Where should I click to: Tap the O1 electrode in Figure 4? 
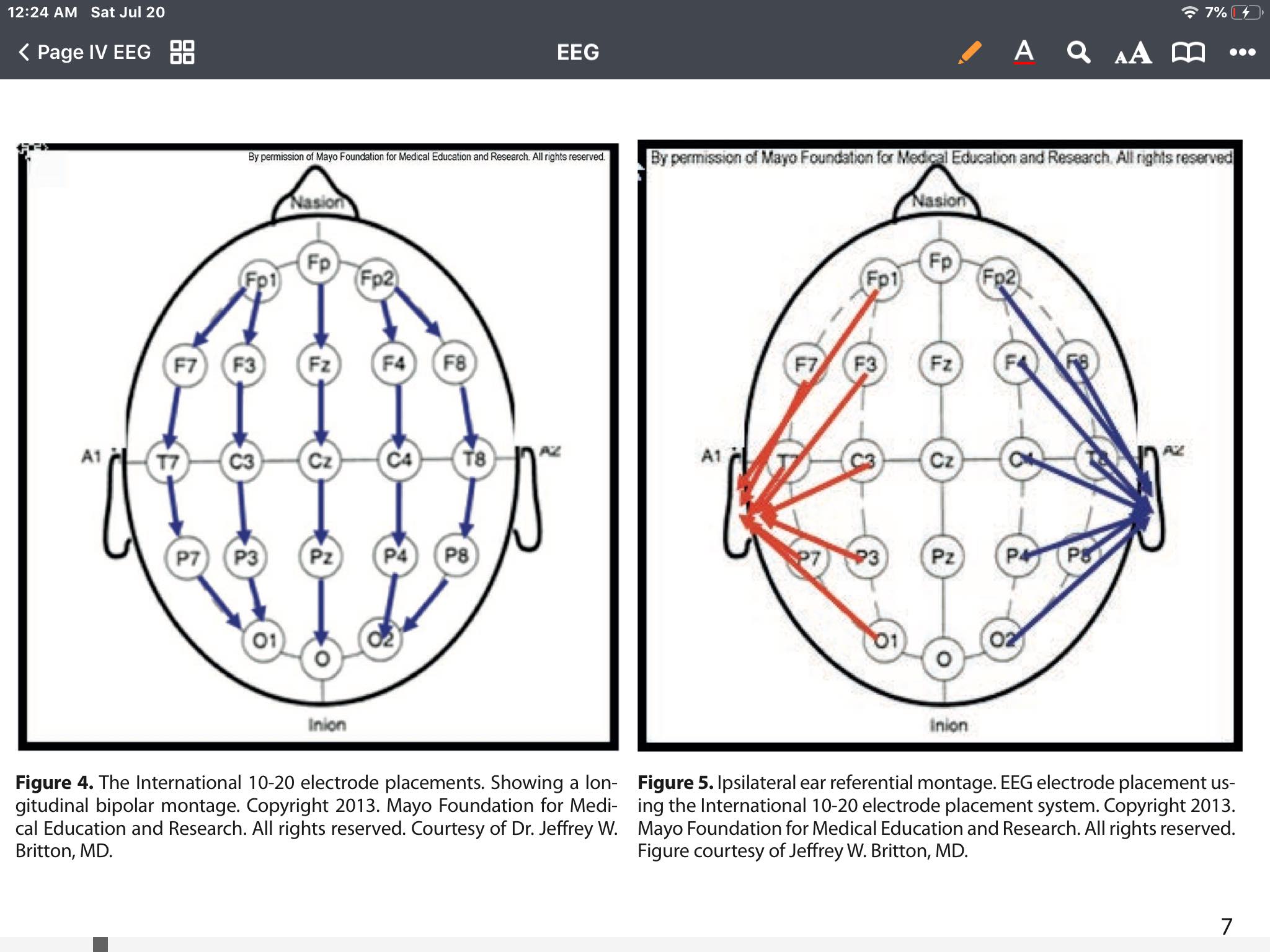[x=264, y=640]
